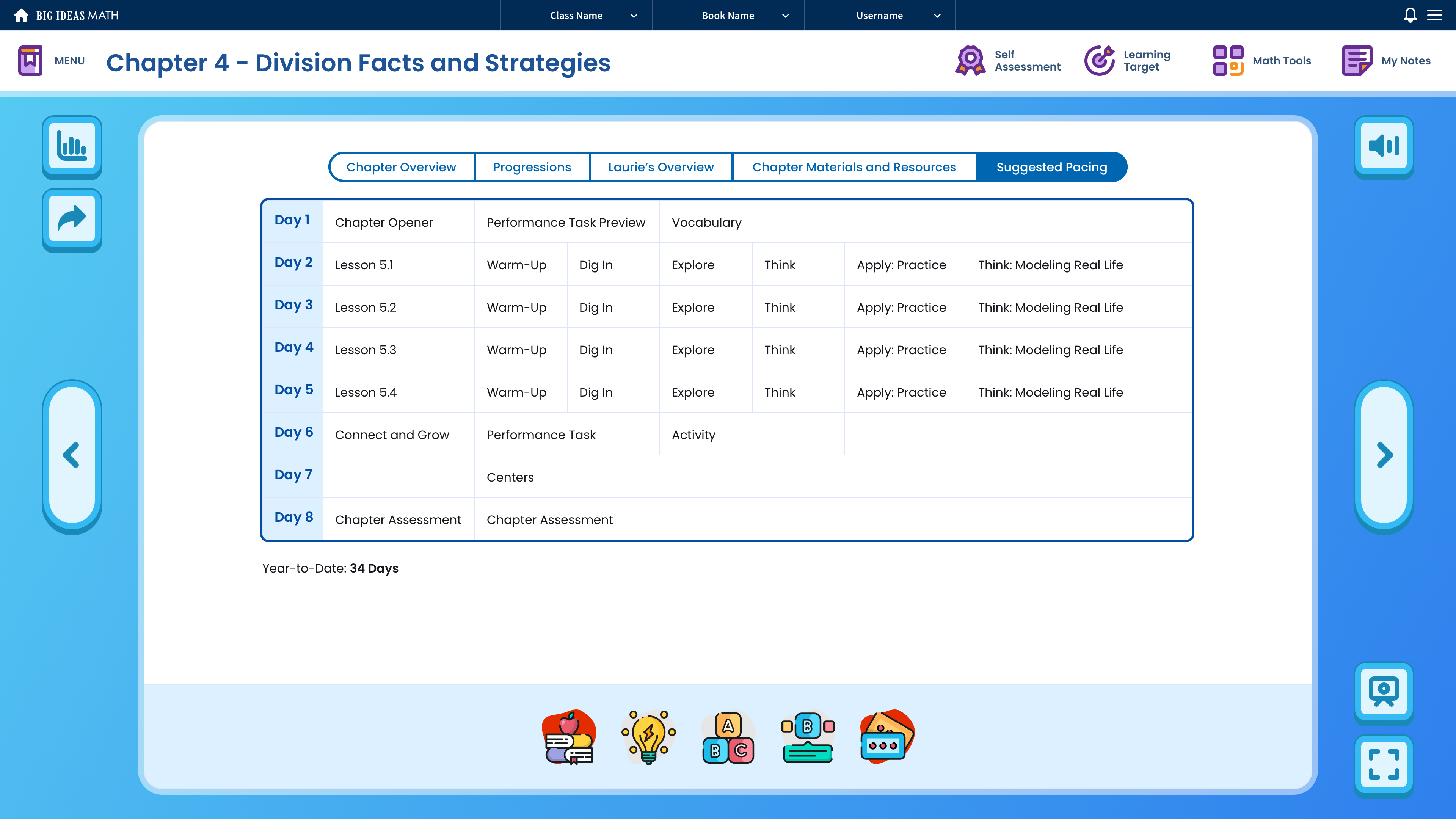Switch to the Progressions tab
The width and height of the screenshot is (1456, 819).
(x=532, y=167)
